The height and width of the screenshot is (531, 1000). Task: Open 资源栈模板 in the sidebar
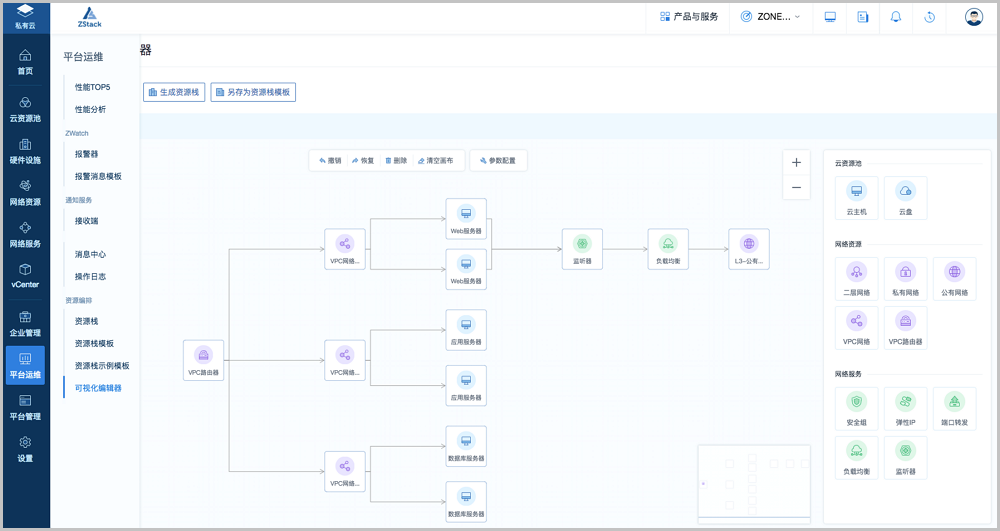pos(94,343)
